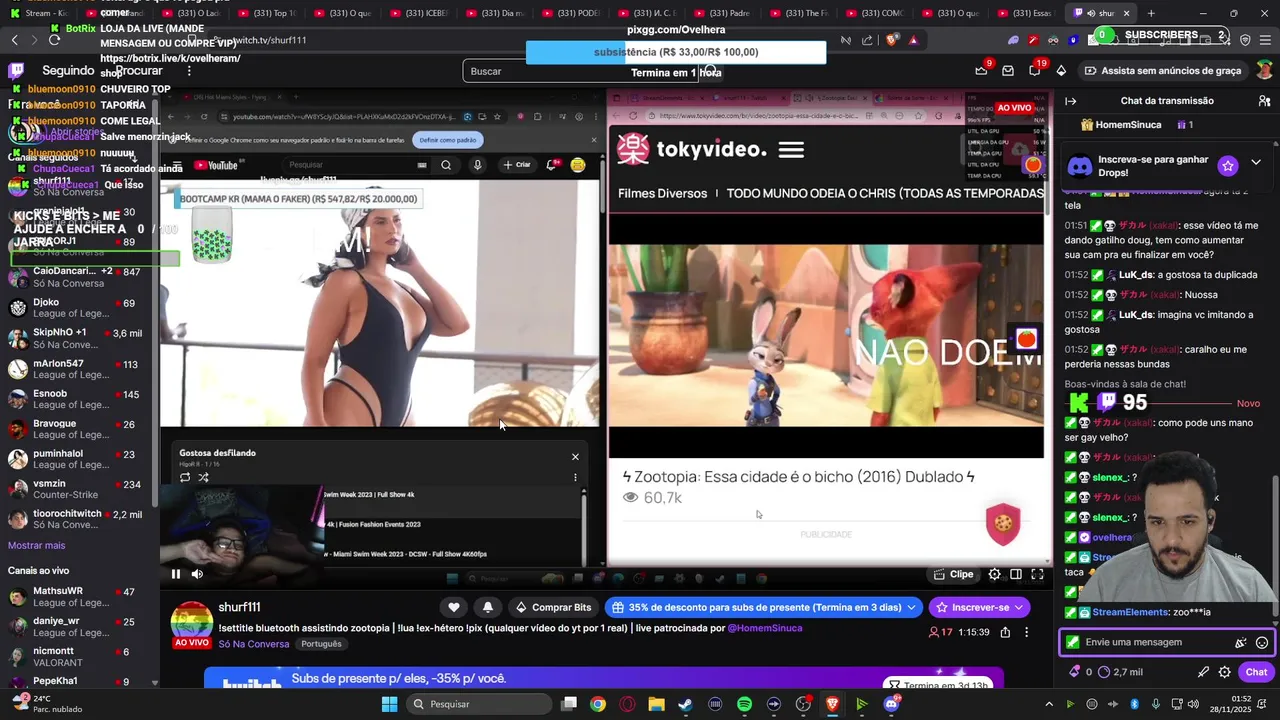Open a new browser tab
Image resolution: width=1280 pixels, height=720 pixels.
(1151, 13)
